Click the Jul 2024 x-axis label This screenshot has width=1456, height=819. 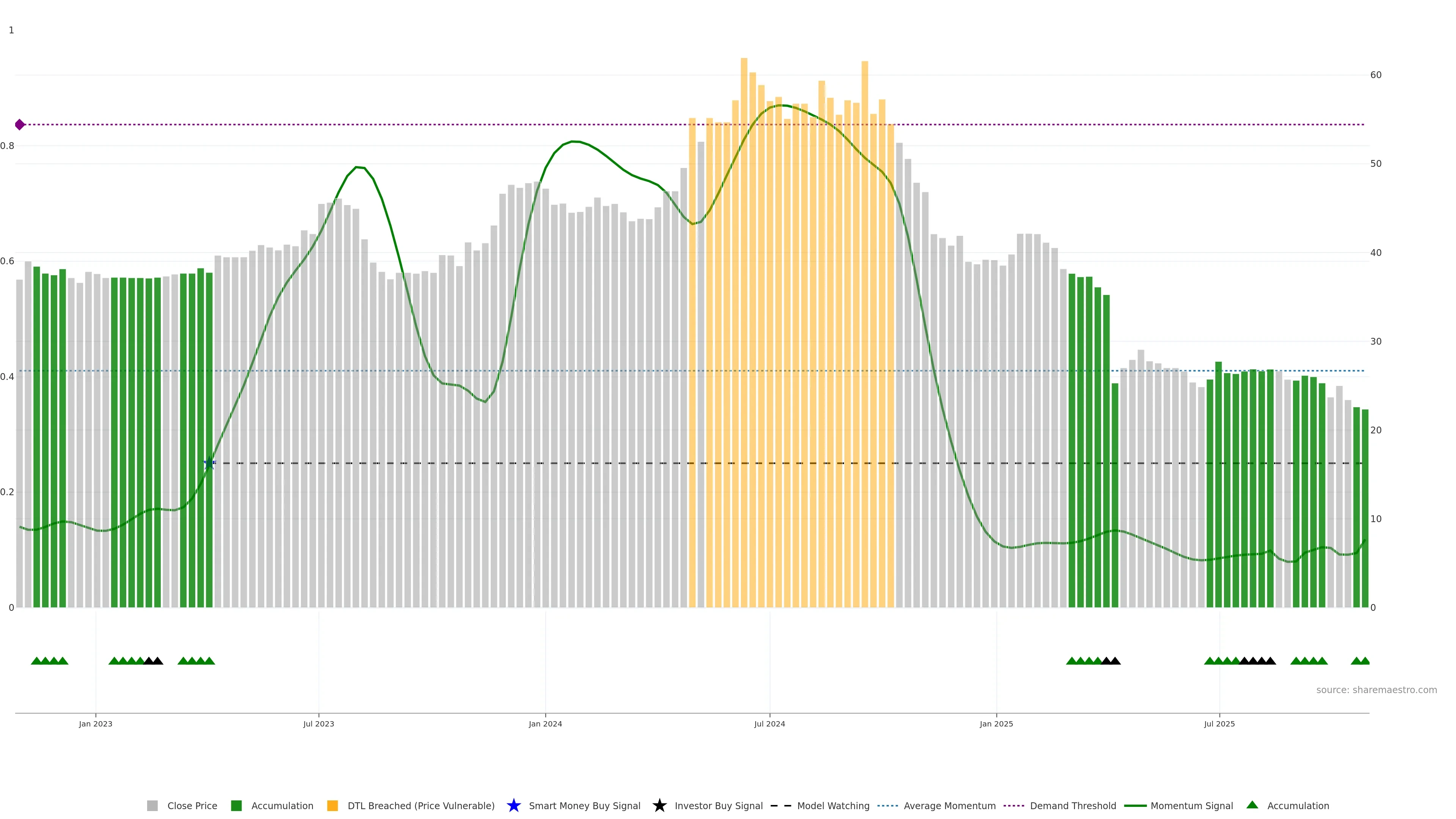769,723
